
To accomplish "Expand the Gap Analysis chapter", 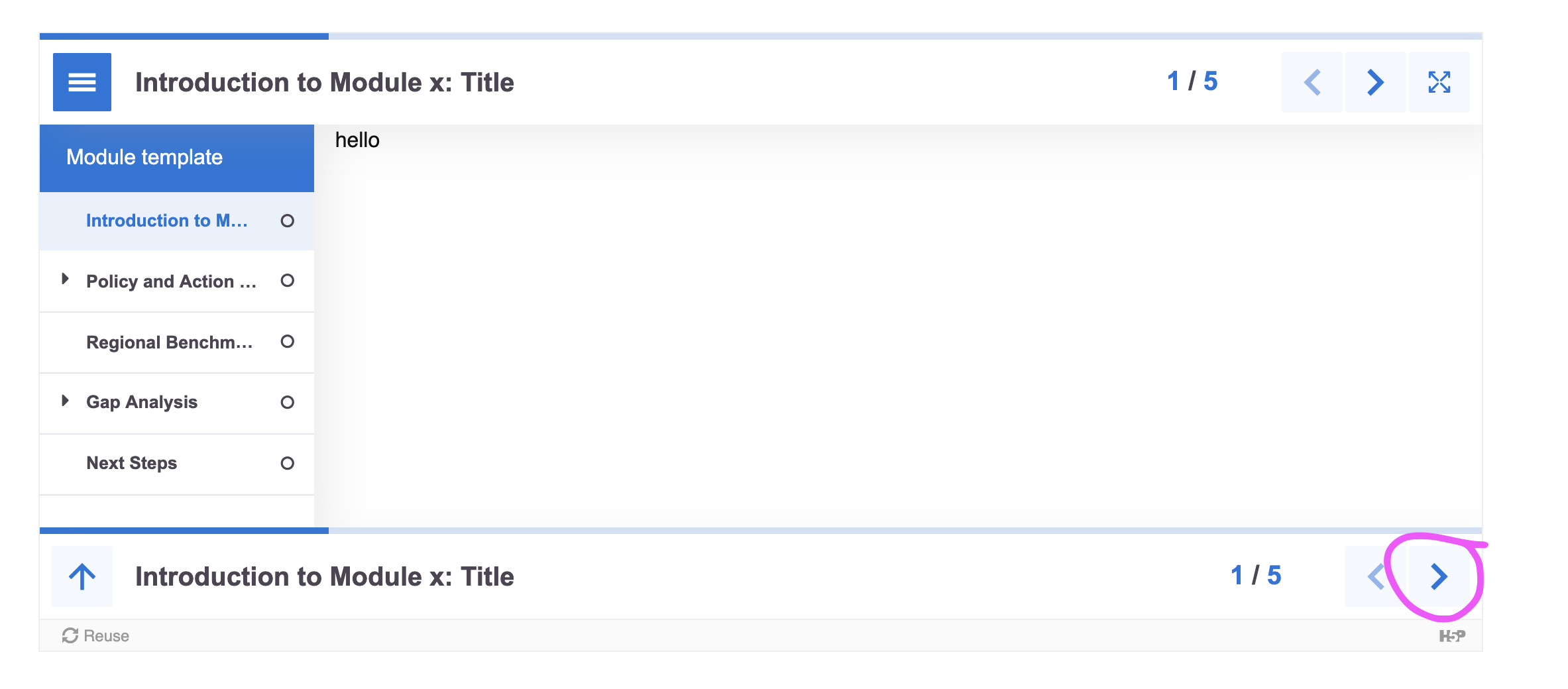I will coord(65,401).
